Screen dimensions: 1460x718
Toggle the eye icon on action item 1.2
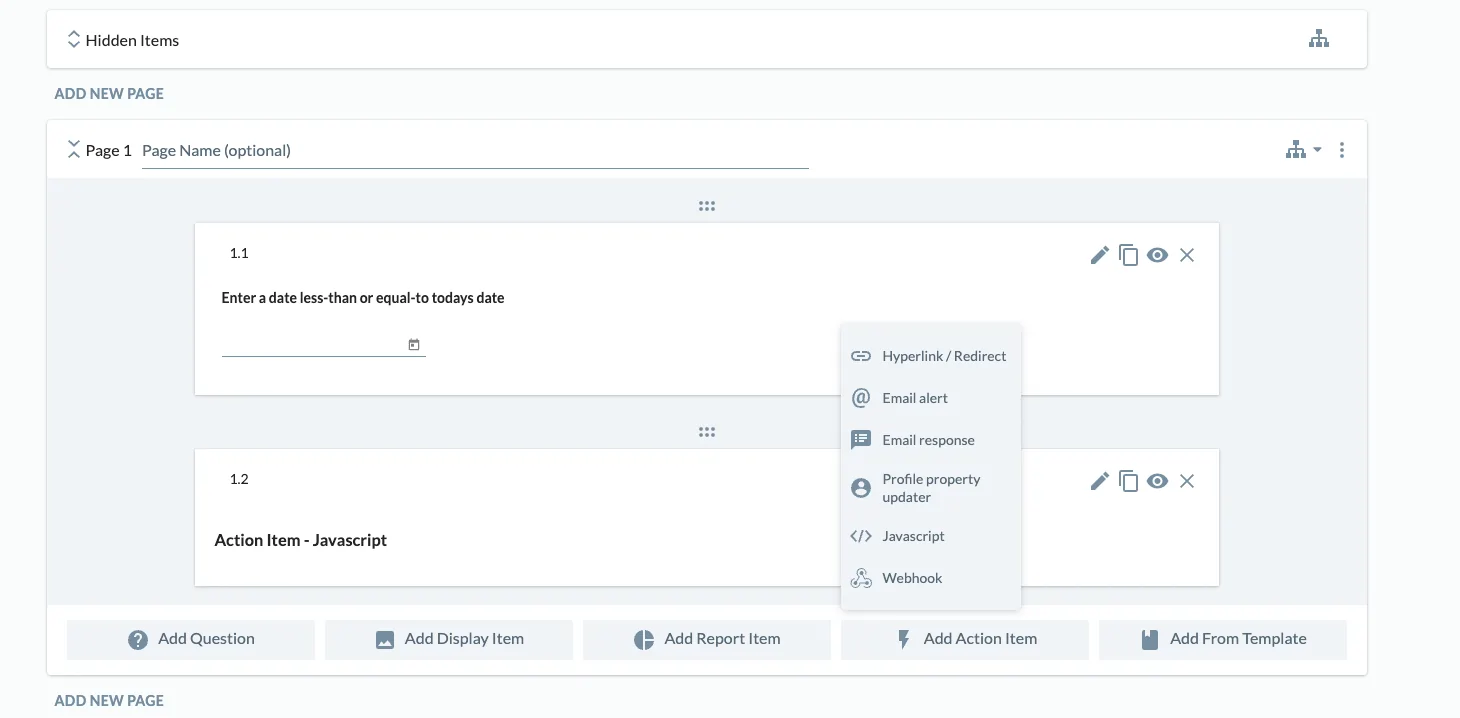coord(1157,481)
